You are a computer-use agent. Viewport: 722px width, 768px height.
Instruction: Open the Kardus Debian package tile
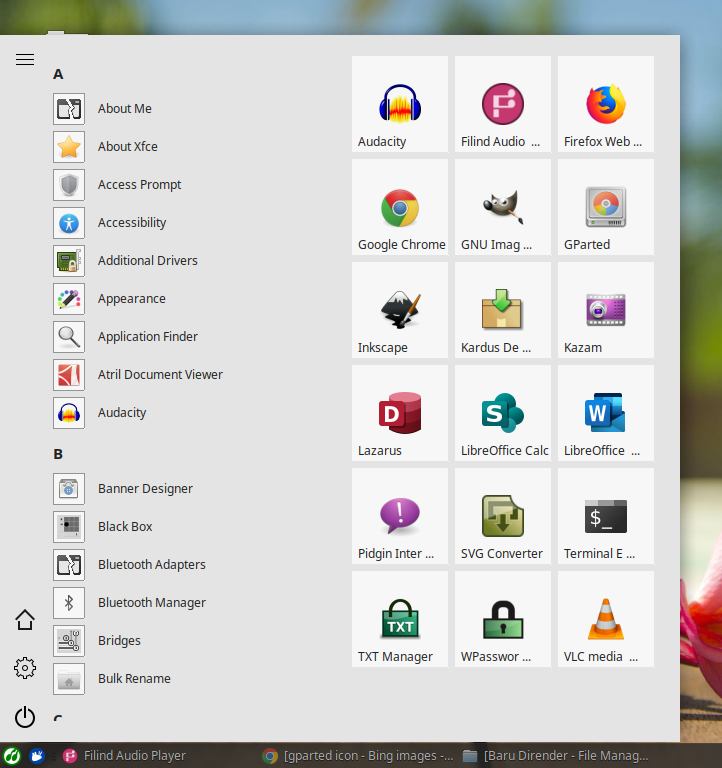[503, 310]
